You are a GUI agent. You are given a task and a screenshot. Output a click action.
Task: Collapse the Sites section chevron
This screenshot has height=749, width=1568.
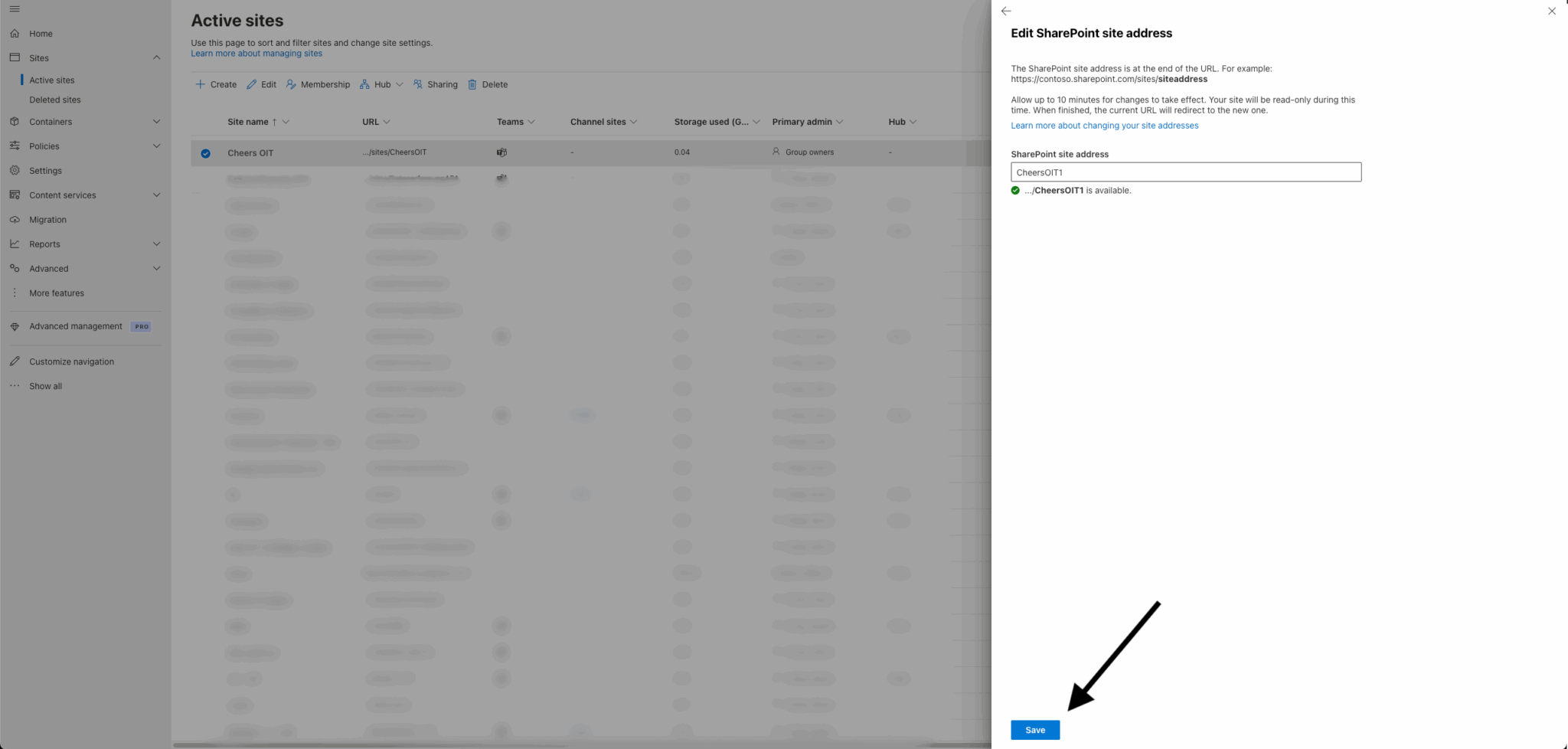[x=157, y=57]
